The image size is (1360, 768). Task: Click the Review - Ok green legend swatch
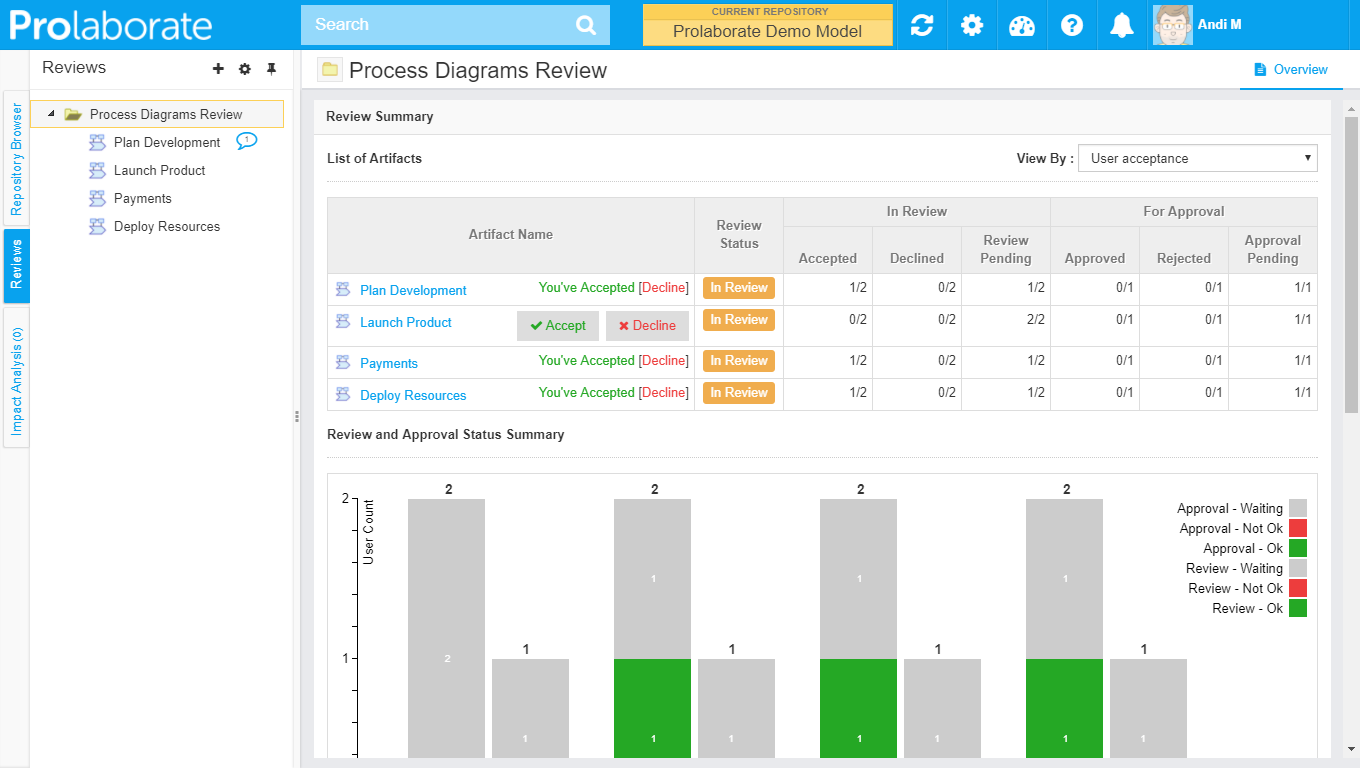tap(1297, 608)
